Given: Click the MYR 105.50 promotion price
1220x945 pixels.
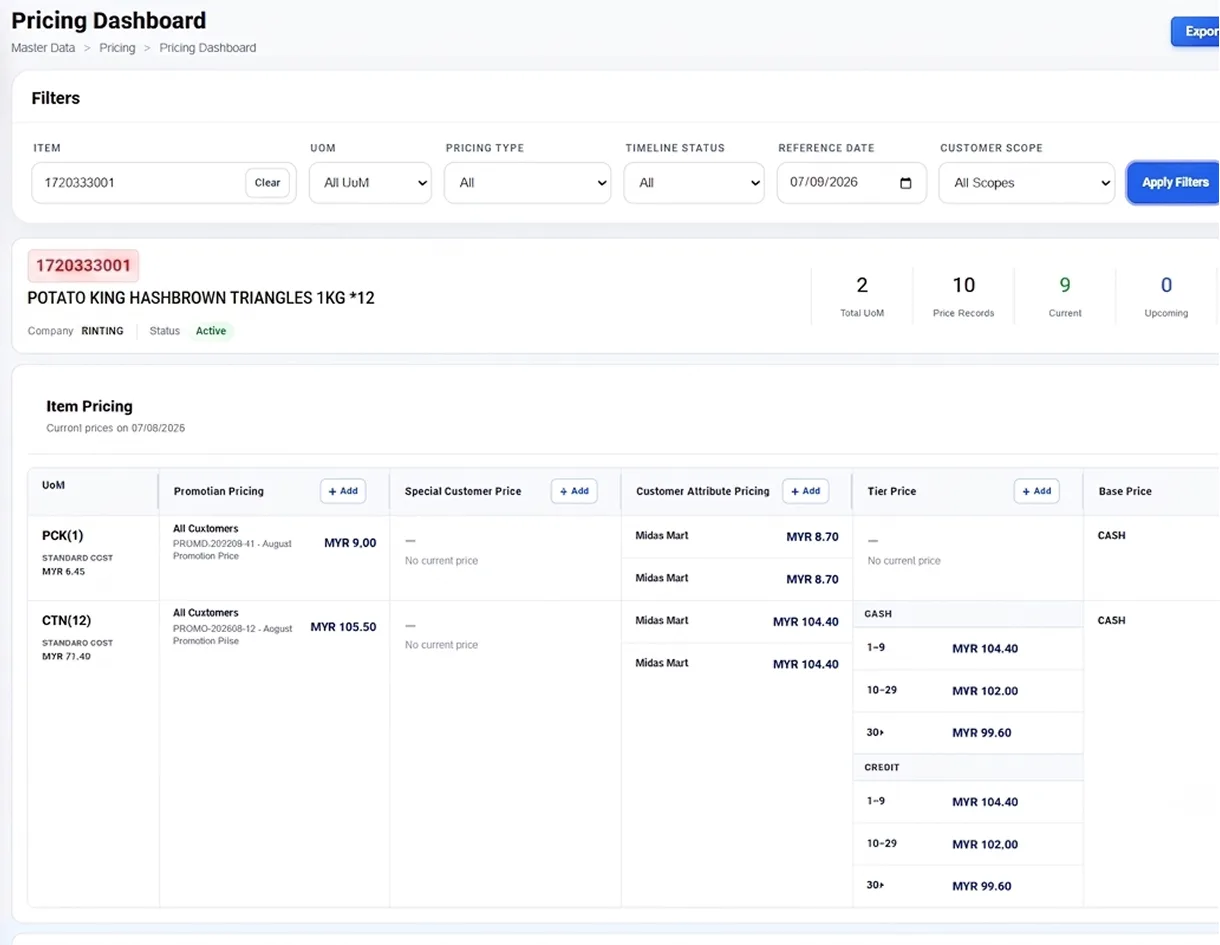Looking at the screenshot, I should 343,627.
